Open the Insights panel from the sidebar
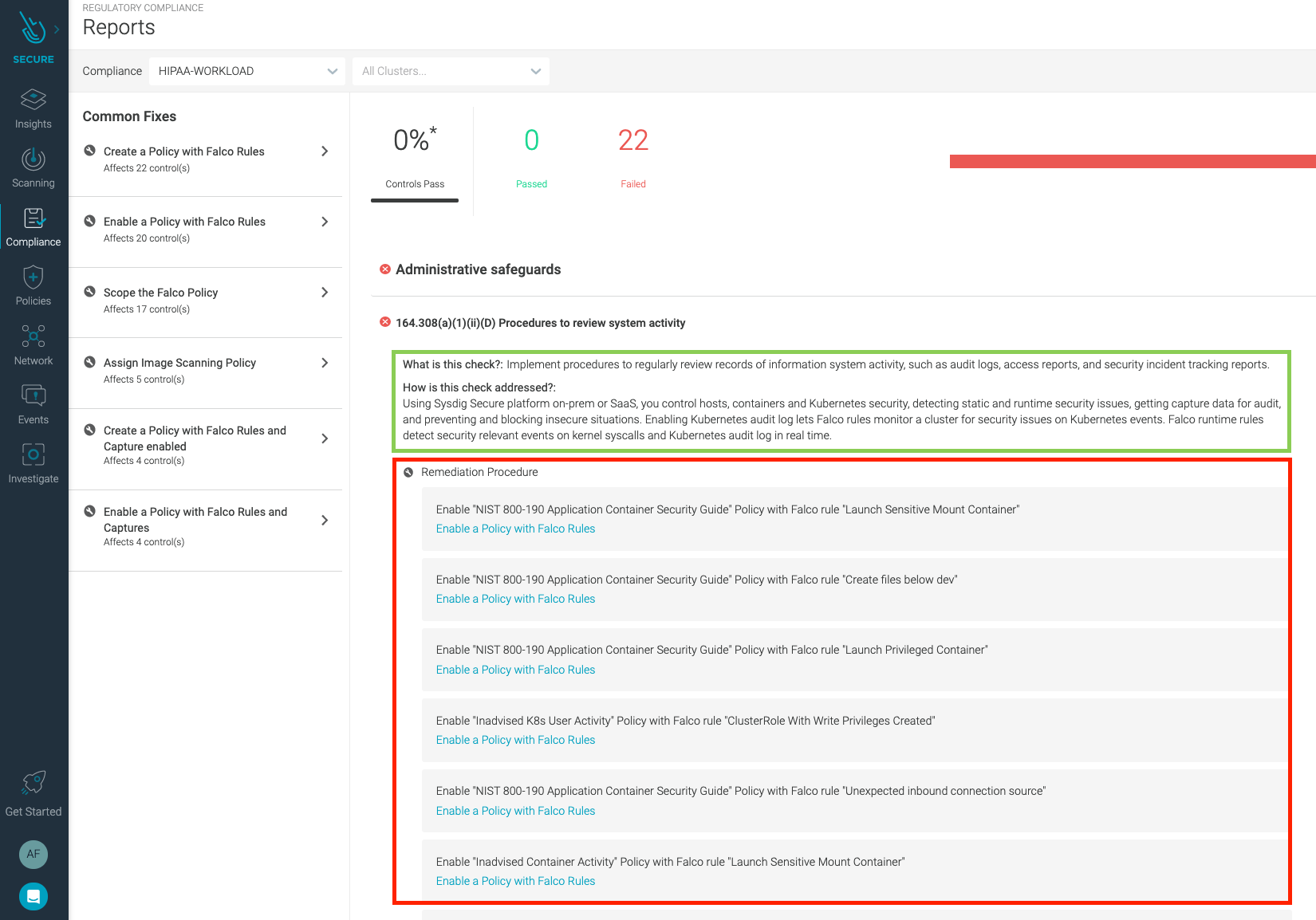The width and height of the screenshot is (1316, 920). [33, 106]
